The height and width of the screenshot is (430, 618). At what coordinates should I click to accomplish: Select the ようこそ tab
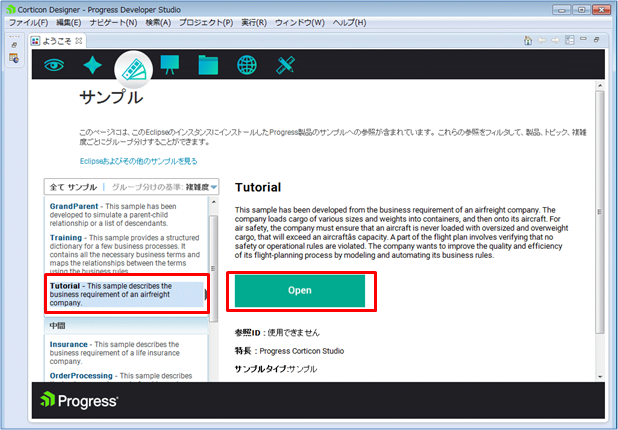point(56,41)
